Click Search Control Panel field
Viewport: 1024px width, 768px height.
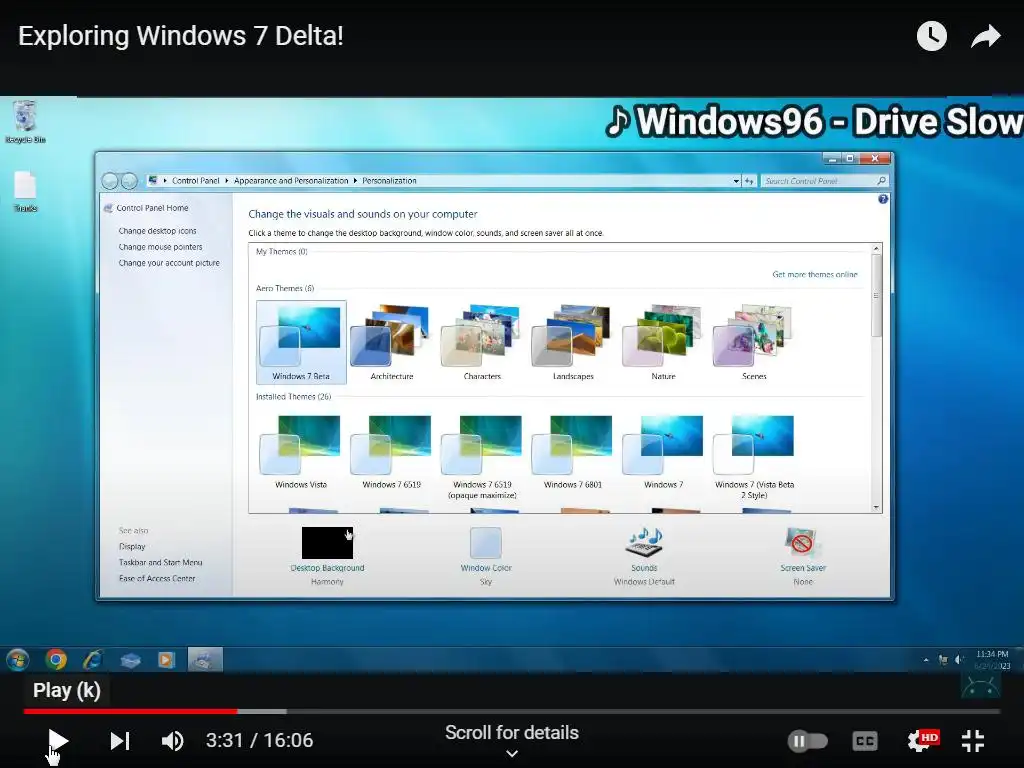point(824,181)
